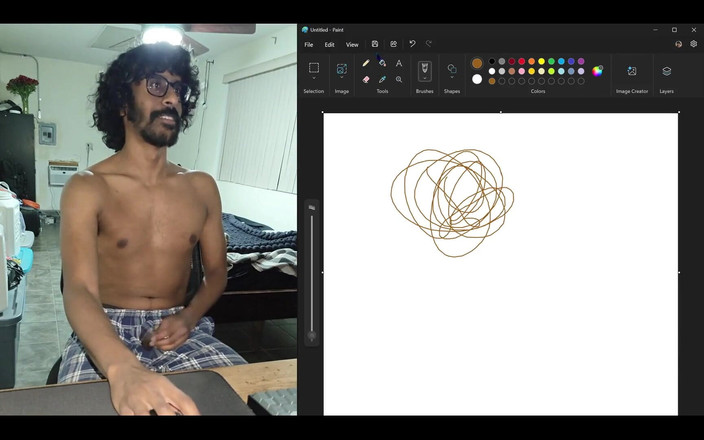The width and height of the screenshot is (704, 440).
Task: Open Image Creator
Action: [x=632, y=71]
